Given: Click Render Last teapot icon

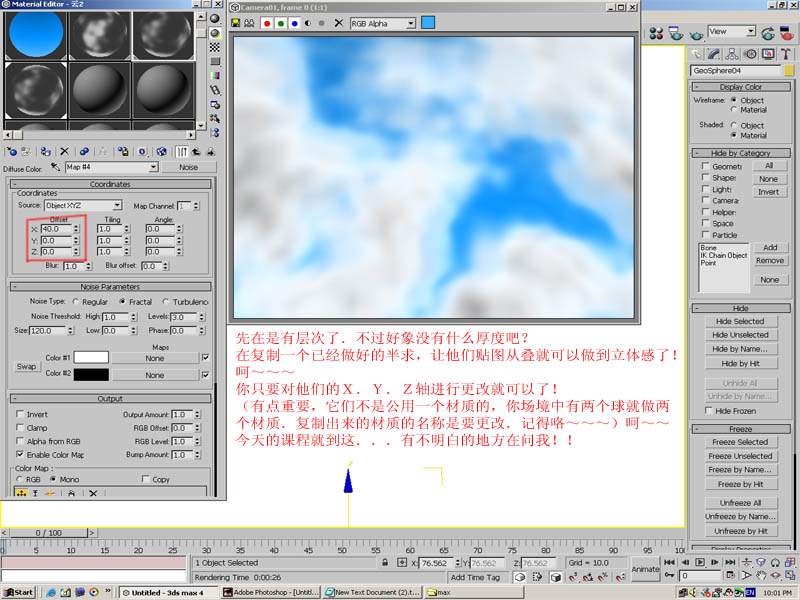Looking at the screenshot, I should click(768, 34).
